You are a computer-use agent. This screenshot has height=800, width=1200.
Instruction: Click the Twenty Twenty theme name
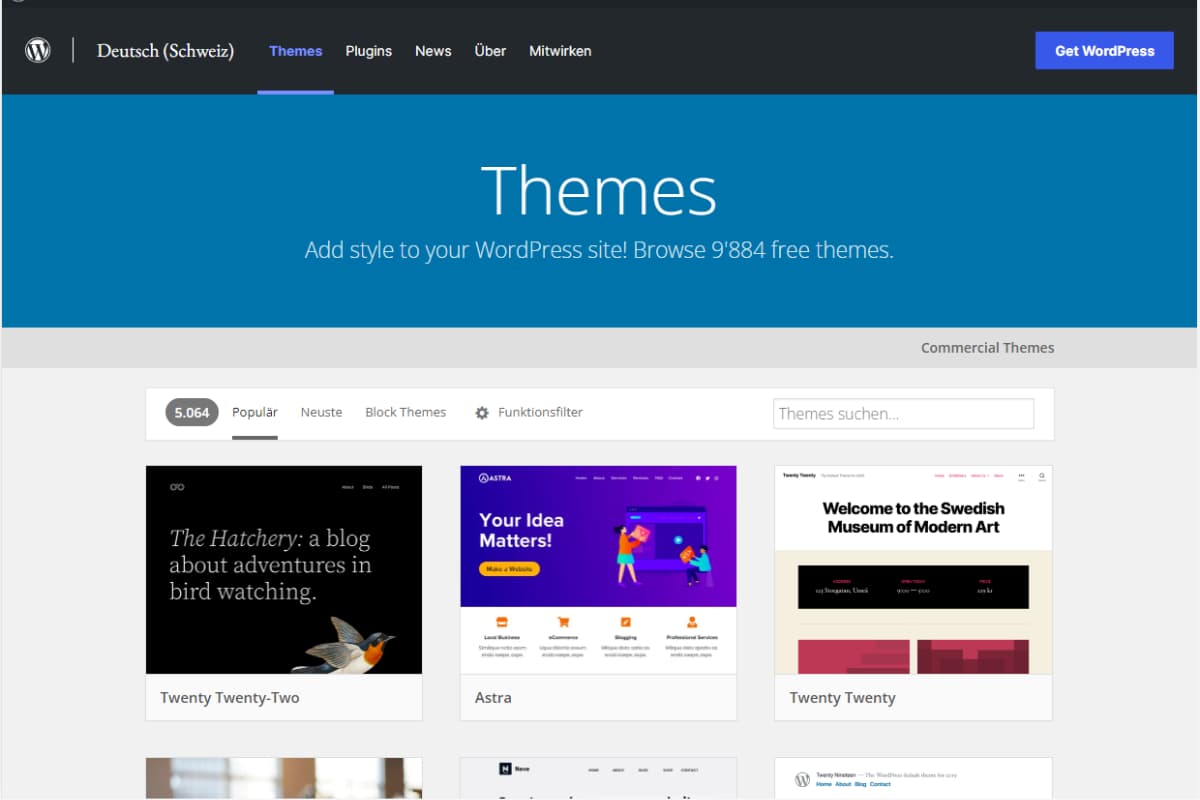842,698
